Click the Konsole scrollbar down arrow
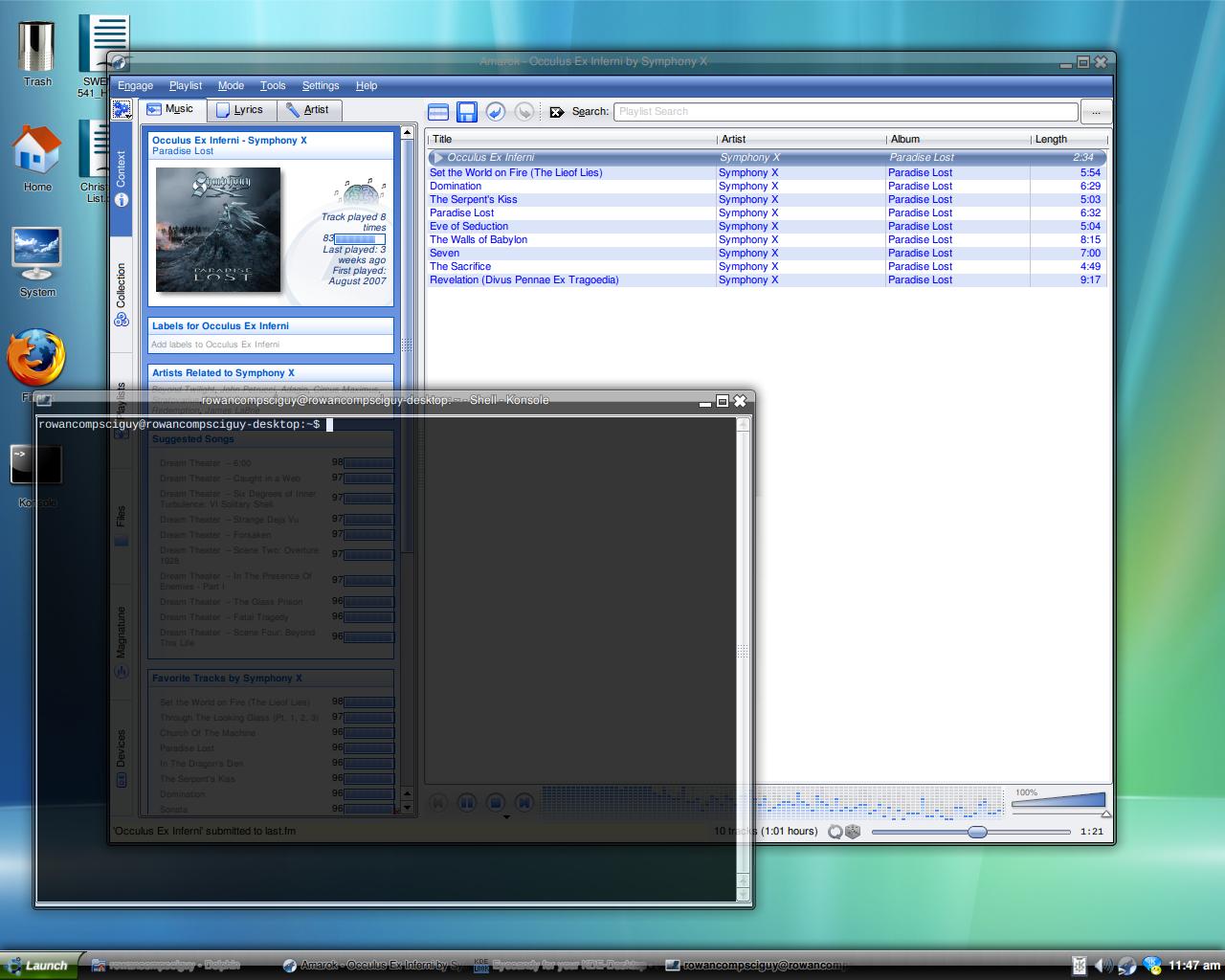 coord(744,896)
